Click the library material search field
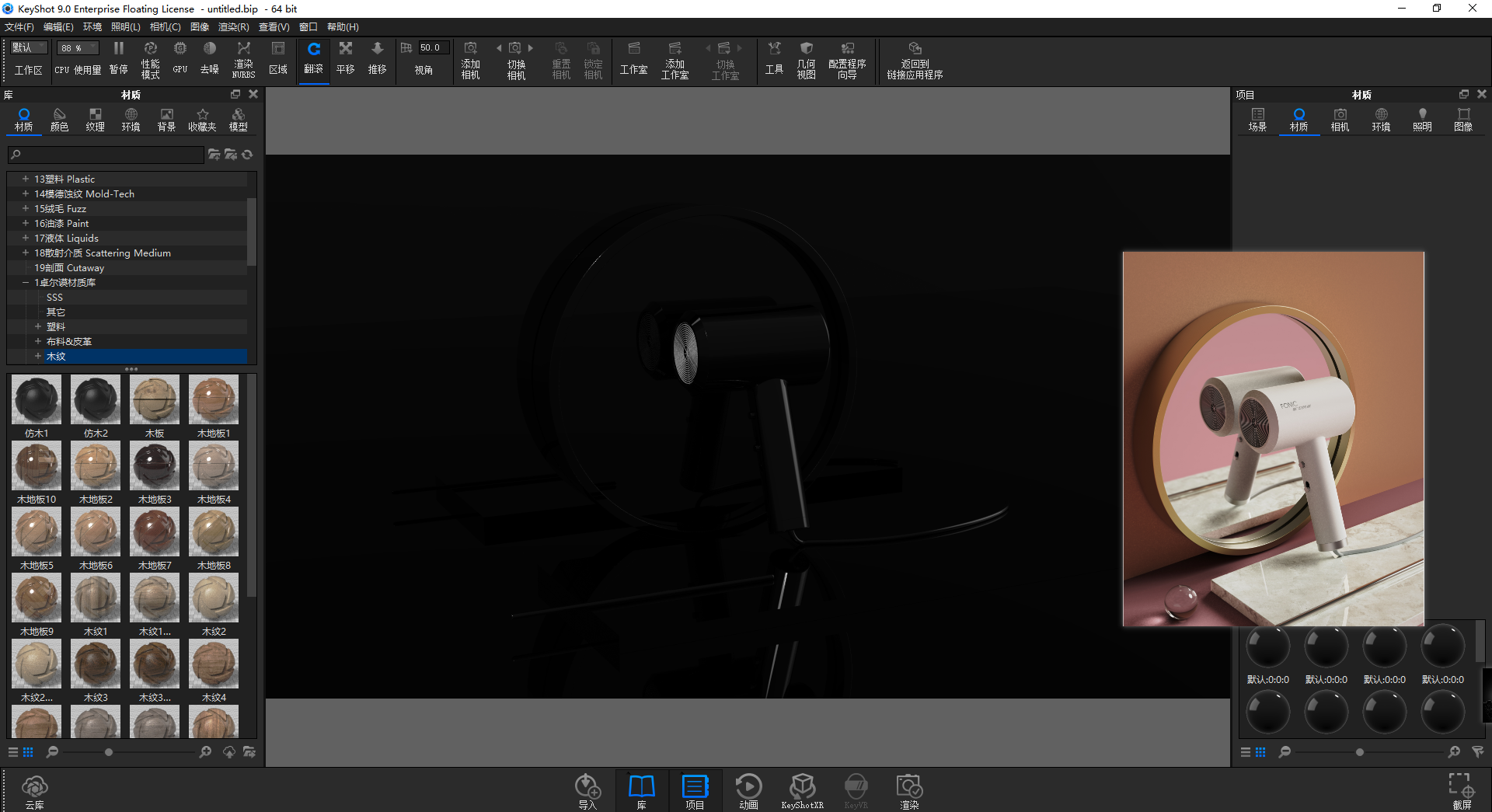 click(x=106, y=155)
